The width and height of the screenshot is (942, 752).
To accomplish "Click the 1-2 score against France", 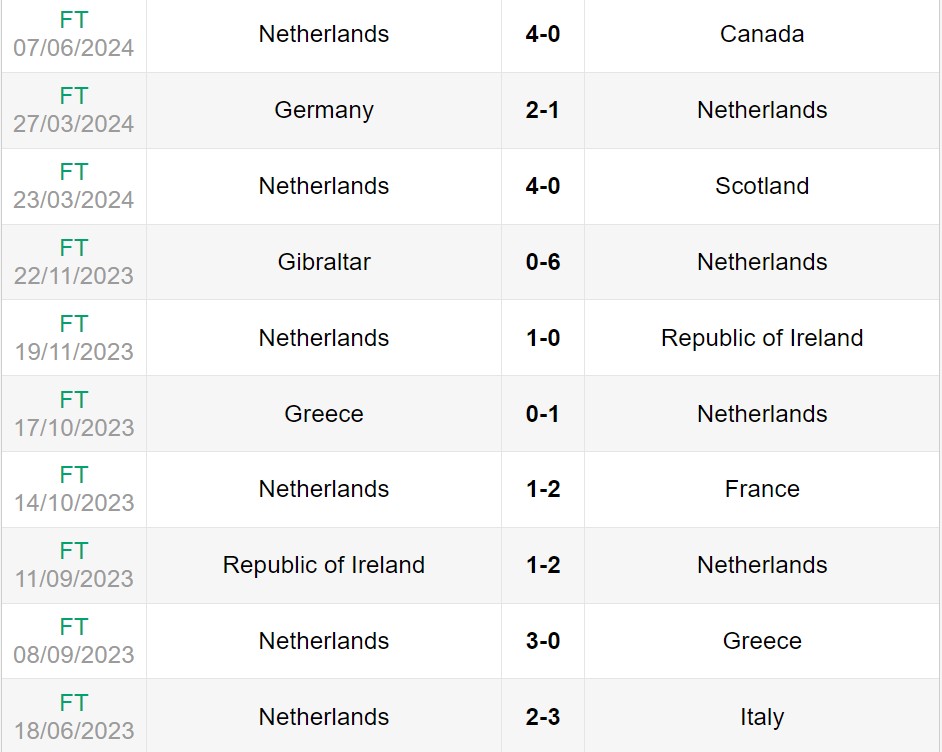I will pyautogui.click(x=542, y=489).
